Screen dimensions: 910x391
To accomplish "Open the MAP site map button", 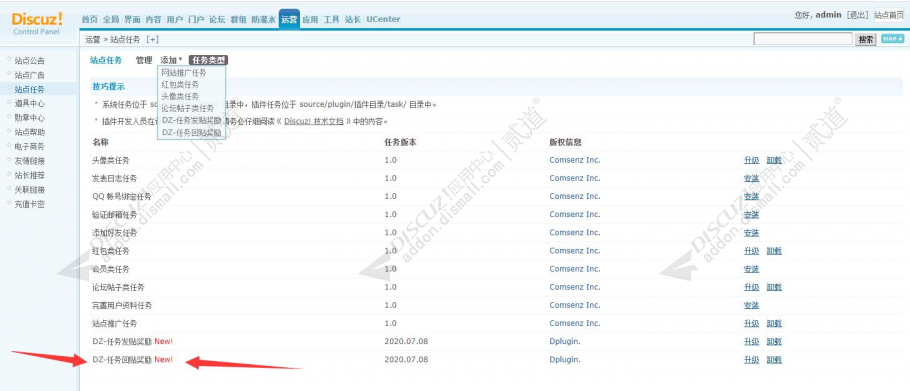I will (x=893, y=39).
